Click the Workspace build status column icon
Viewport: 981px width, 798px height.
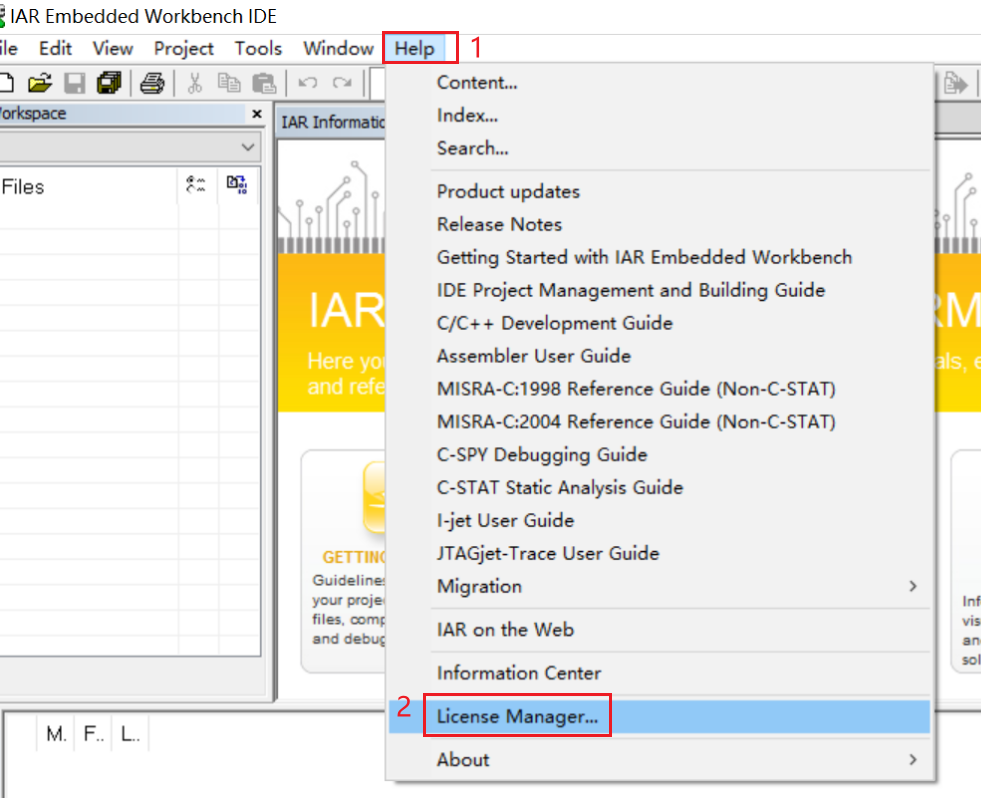[196, 185]
